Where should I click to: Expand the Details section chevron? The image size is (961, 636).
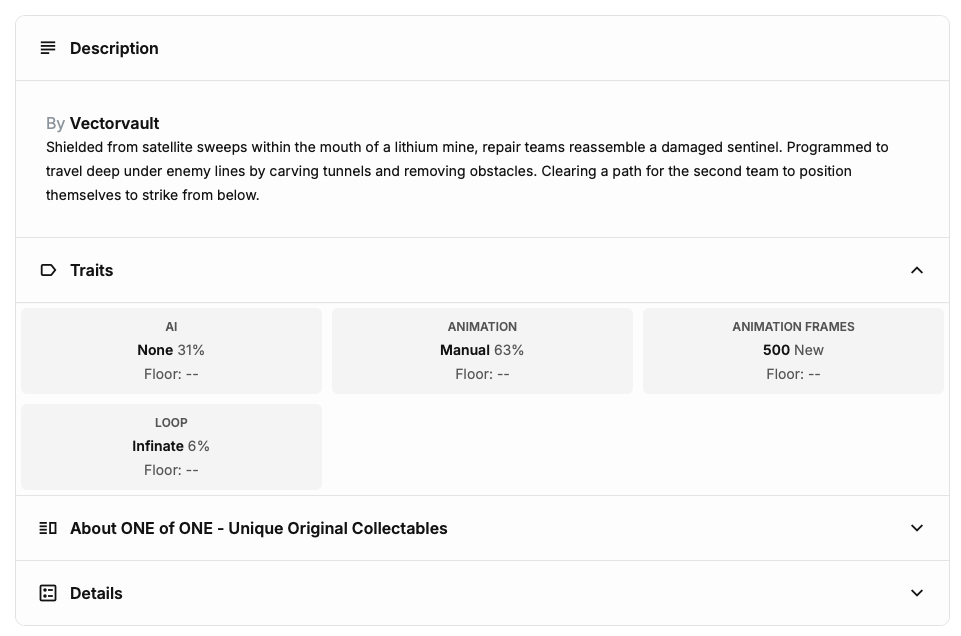(917, 593)
